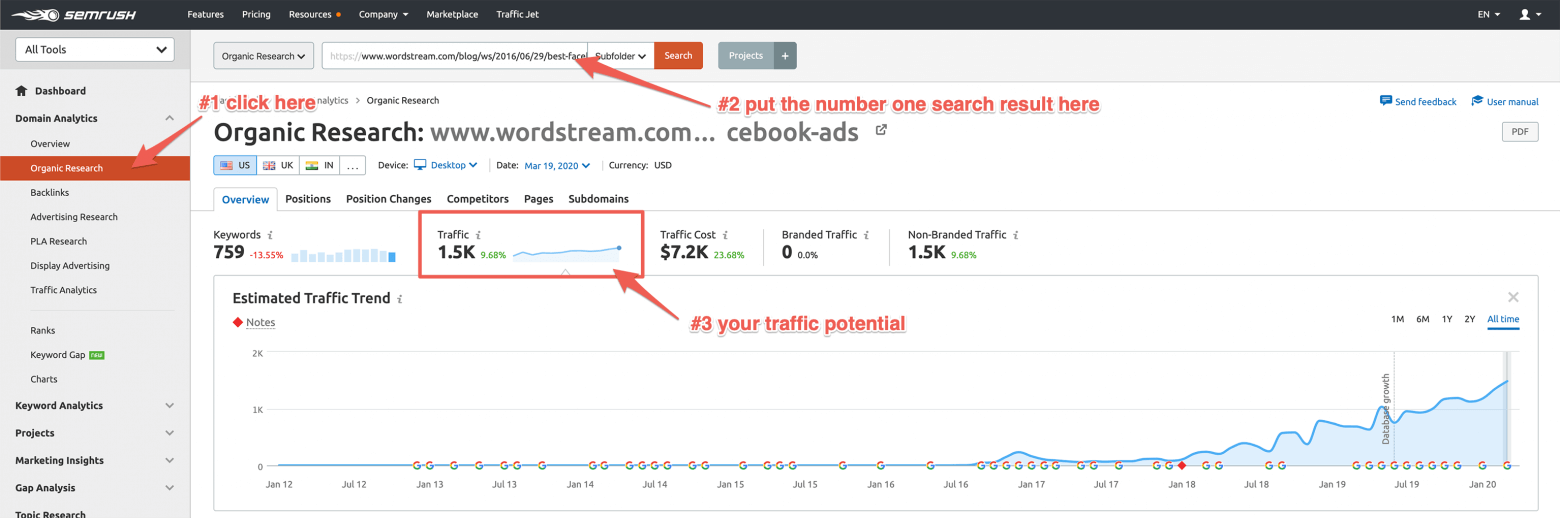The width and height of the screenshot is (1560, 518).
Task: Open Marketplace in the top navigation
Action: point(452,15)
